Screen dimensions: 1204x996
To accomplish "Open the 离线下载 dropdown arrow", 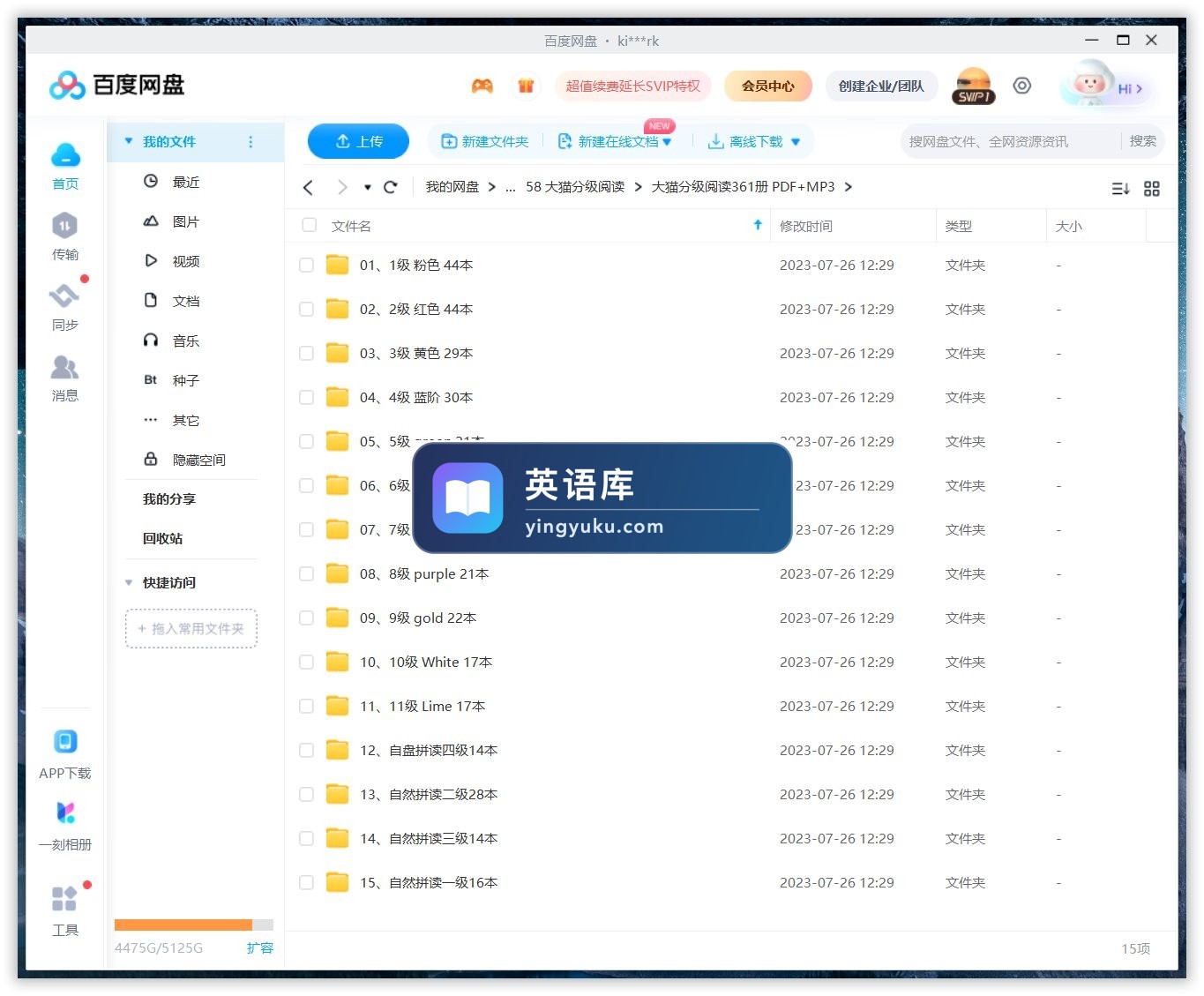I will point(796,142).
